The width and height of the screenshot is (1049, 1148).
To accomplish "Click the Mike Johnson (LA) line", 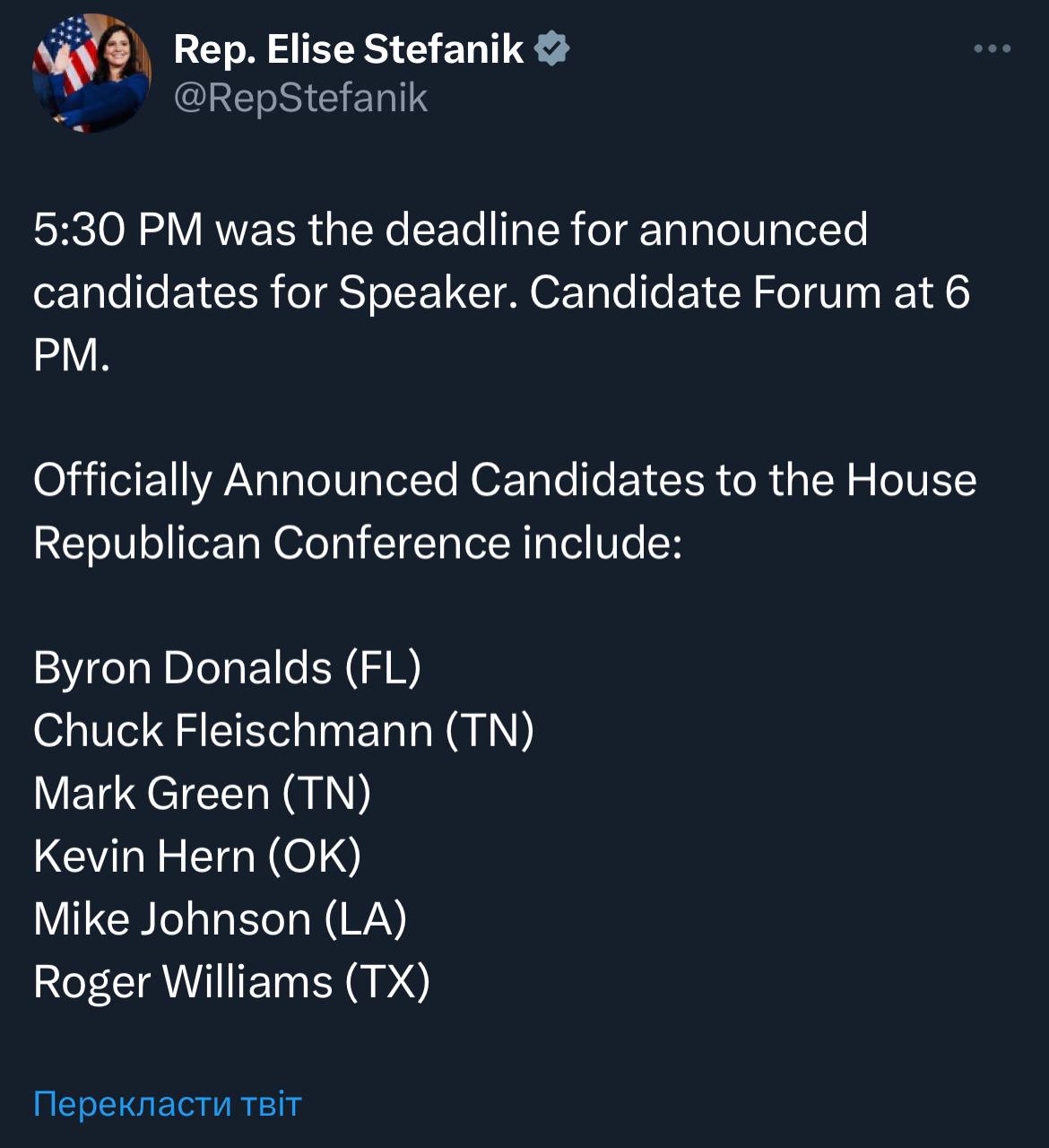I will [x=220, y=918].
